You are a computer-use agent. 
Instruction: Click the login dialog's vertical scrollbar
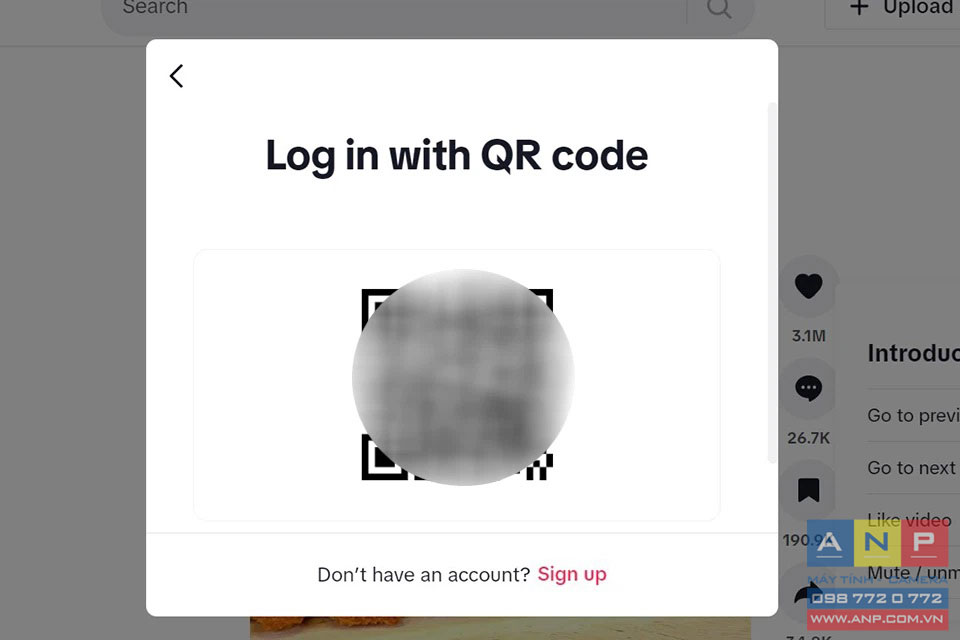point(772,283)
